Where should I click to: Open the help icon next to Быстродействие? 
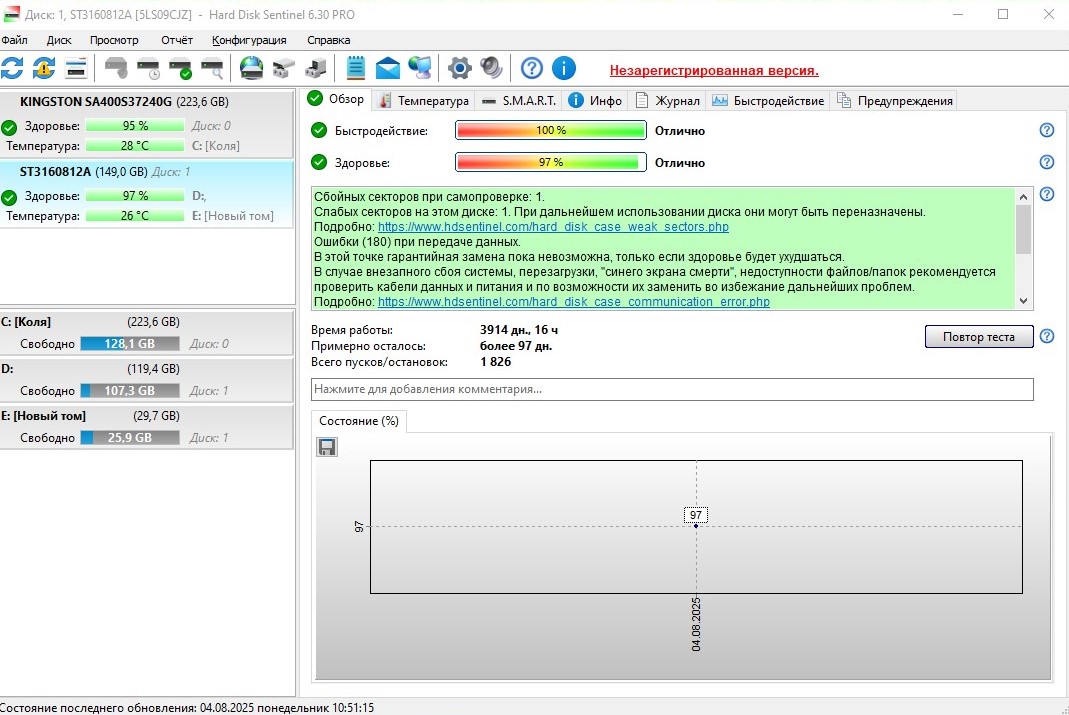coord(1047,130)
